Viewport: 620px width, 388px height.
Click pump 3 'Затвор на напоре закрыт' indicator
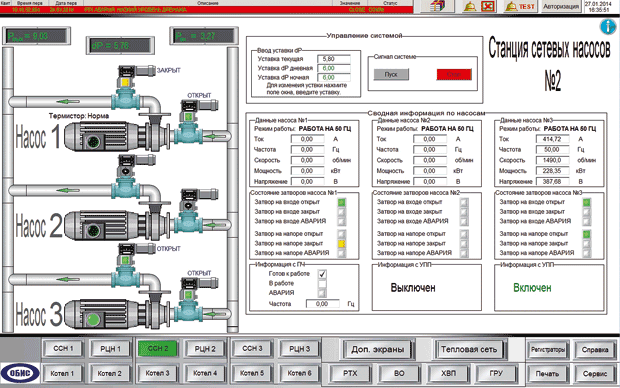pyautogui.click(x=587, y=244)
